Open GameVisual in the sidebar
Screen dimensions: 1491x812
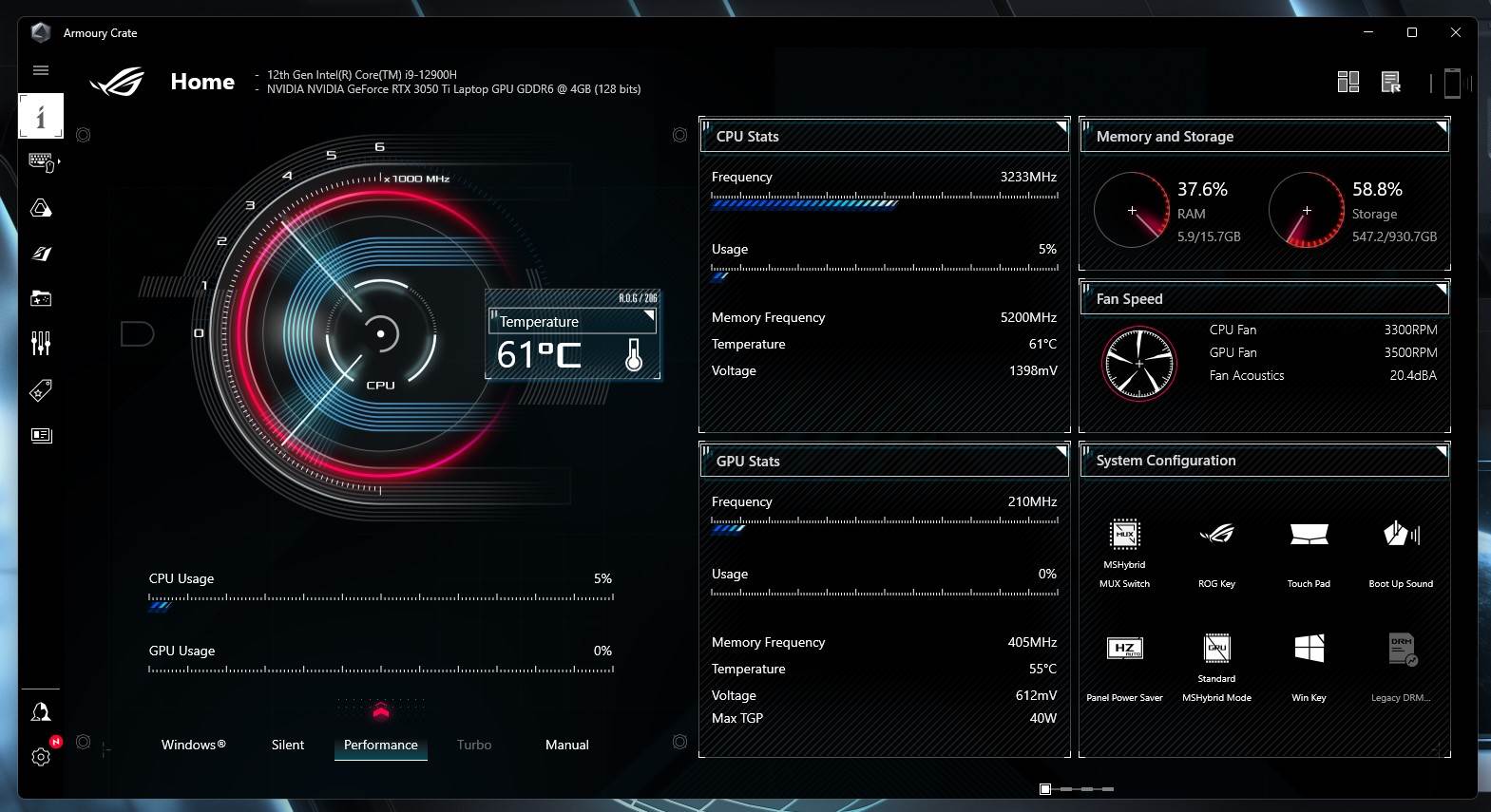(41, 254)
